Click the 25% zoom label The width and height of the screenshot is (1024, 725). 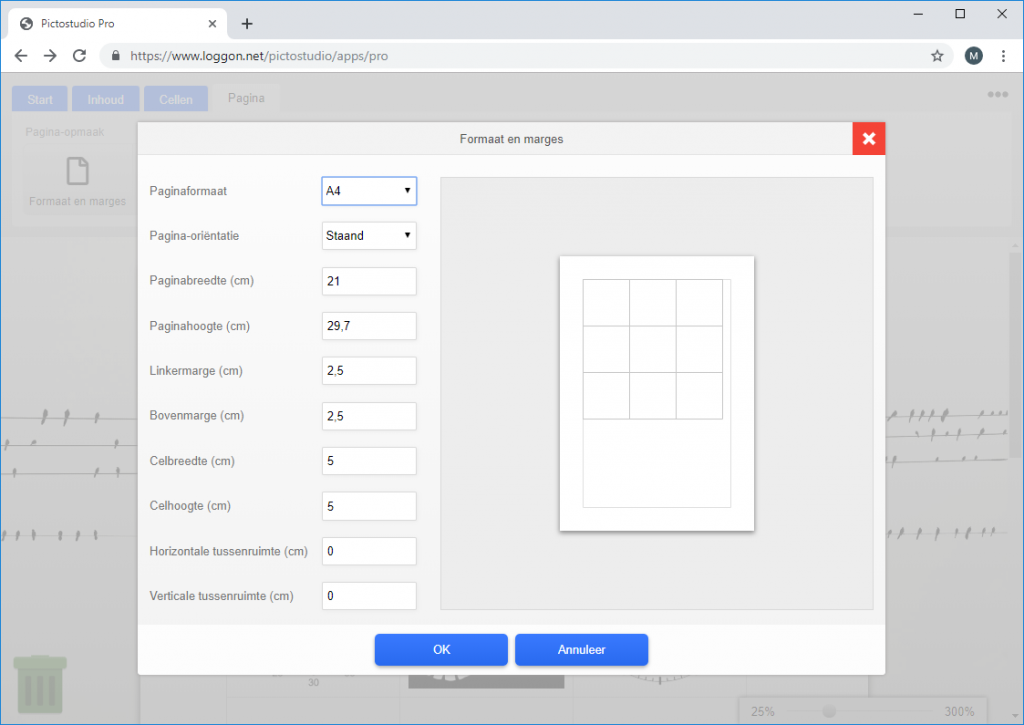[762, 711]
